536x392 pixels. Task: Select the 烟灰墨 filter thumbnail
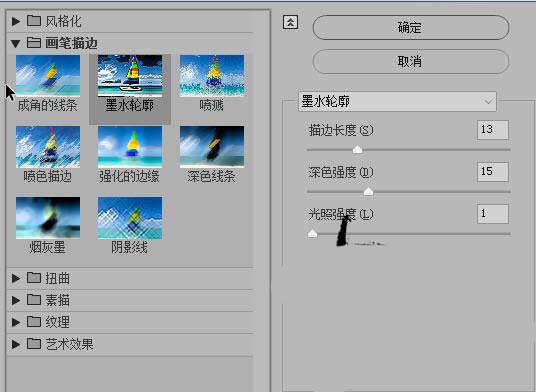(x=48, y=217)
